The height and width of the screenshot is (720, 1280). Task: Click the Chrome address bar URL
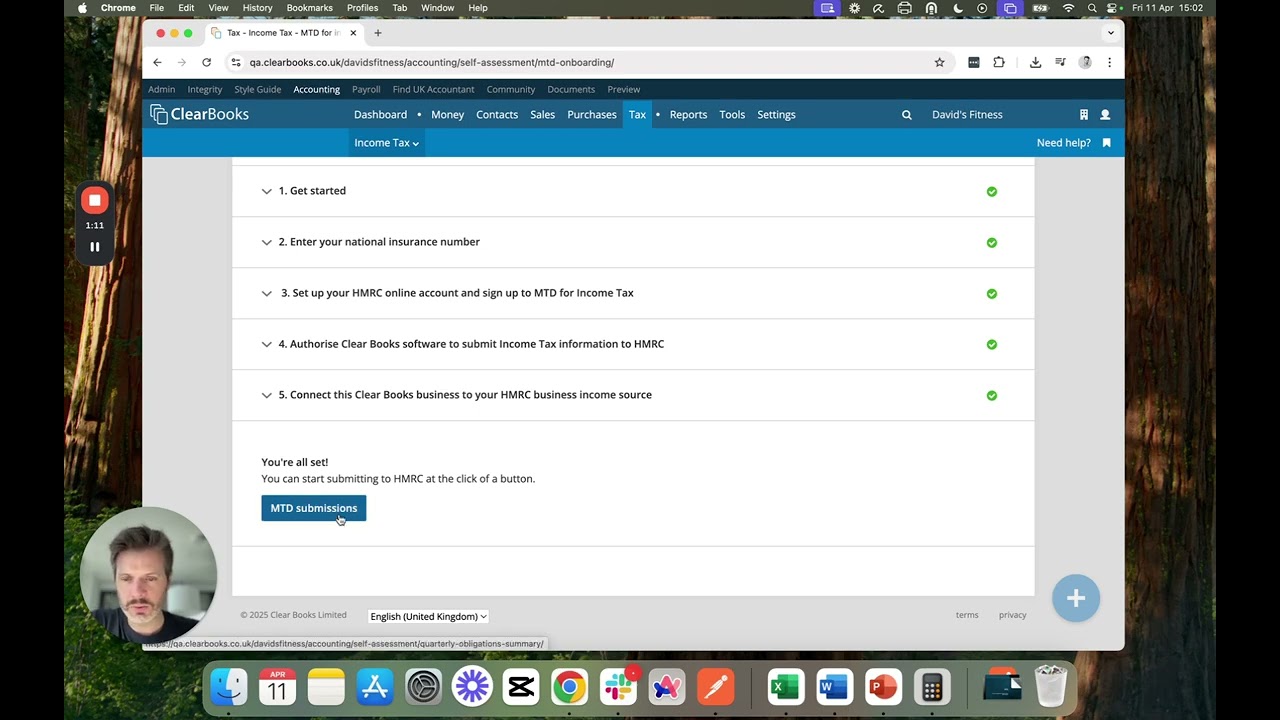click(x=432, y=62)
